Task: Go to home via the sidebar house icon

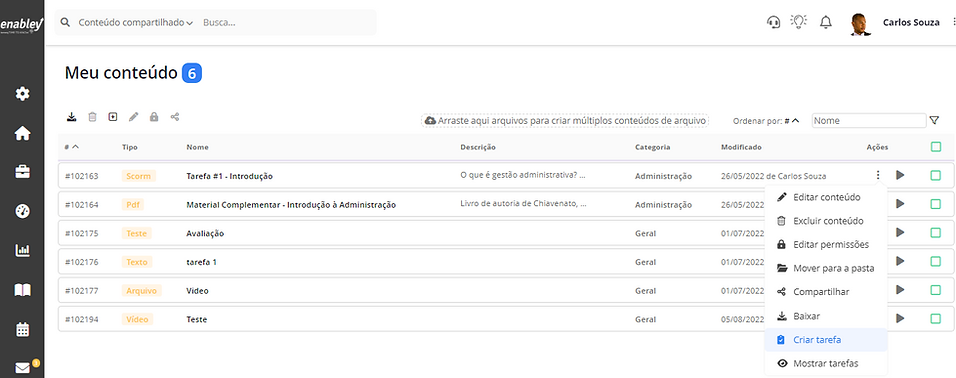Action: [x=22, y=133]
